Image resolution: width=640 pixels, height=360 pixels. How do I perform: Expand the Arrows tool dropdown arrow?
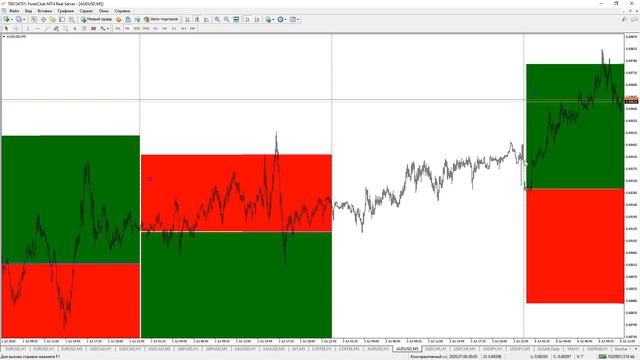click(x=108, y=28)
